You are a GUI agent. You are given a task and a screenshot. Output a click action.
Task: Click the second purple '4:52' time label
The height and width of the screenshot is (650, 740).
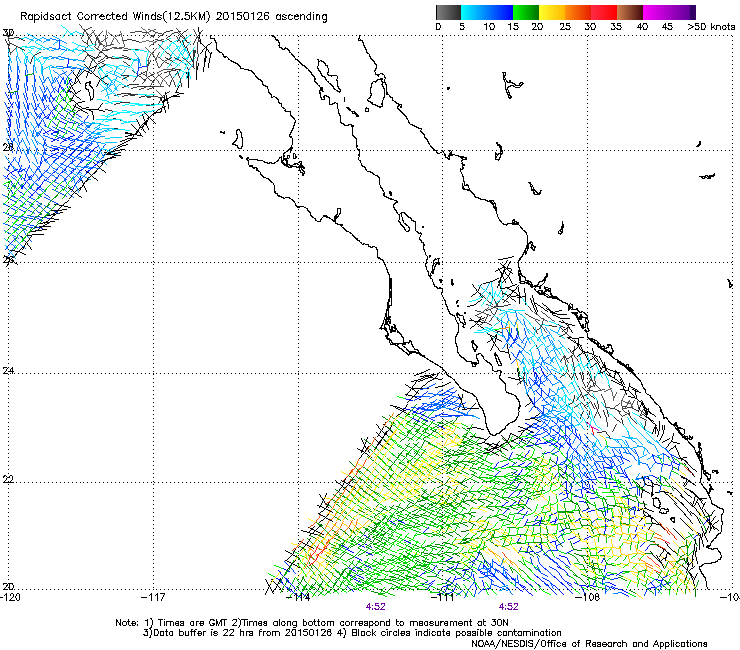tap(509, 607)
